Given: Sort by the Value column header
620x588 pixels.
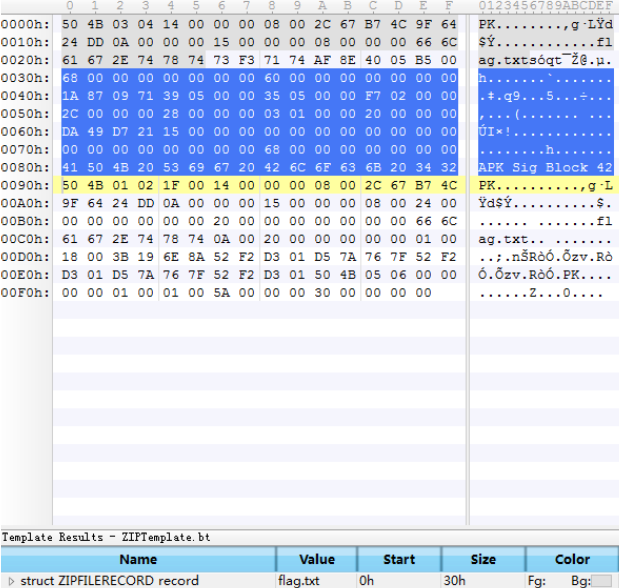Looking at the screenshot, I should pyautogui.click(x=317, y=560).
